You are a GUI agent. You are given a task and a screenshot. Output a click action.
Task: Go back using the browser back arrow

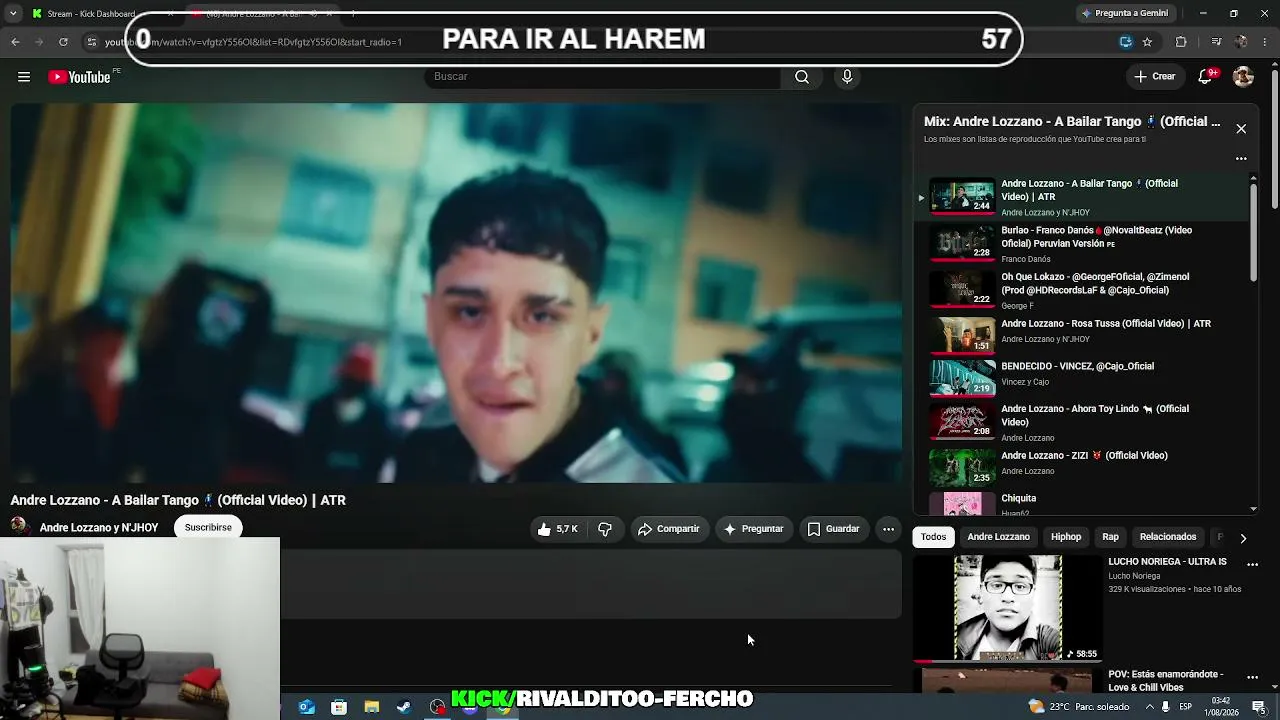[x=15, y=42]
